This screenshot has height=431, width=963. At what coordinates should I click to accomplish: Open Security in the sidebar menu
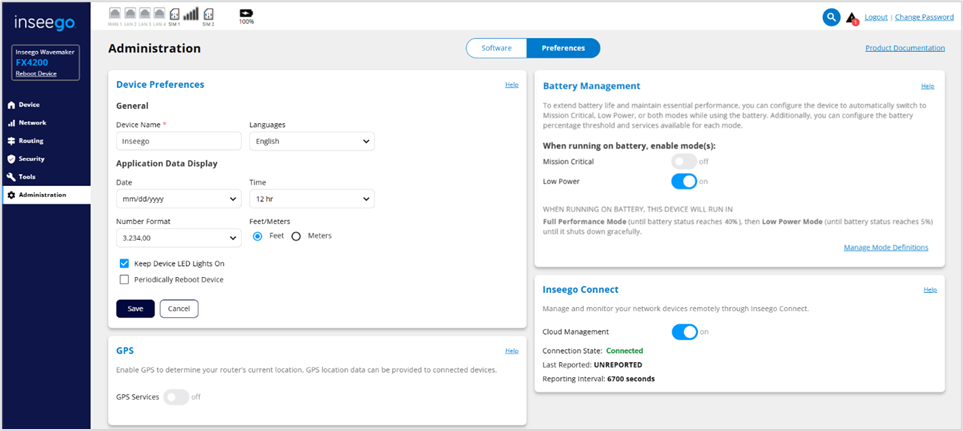(x=31, y=159)
